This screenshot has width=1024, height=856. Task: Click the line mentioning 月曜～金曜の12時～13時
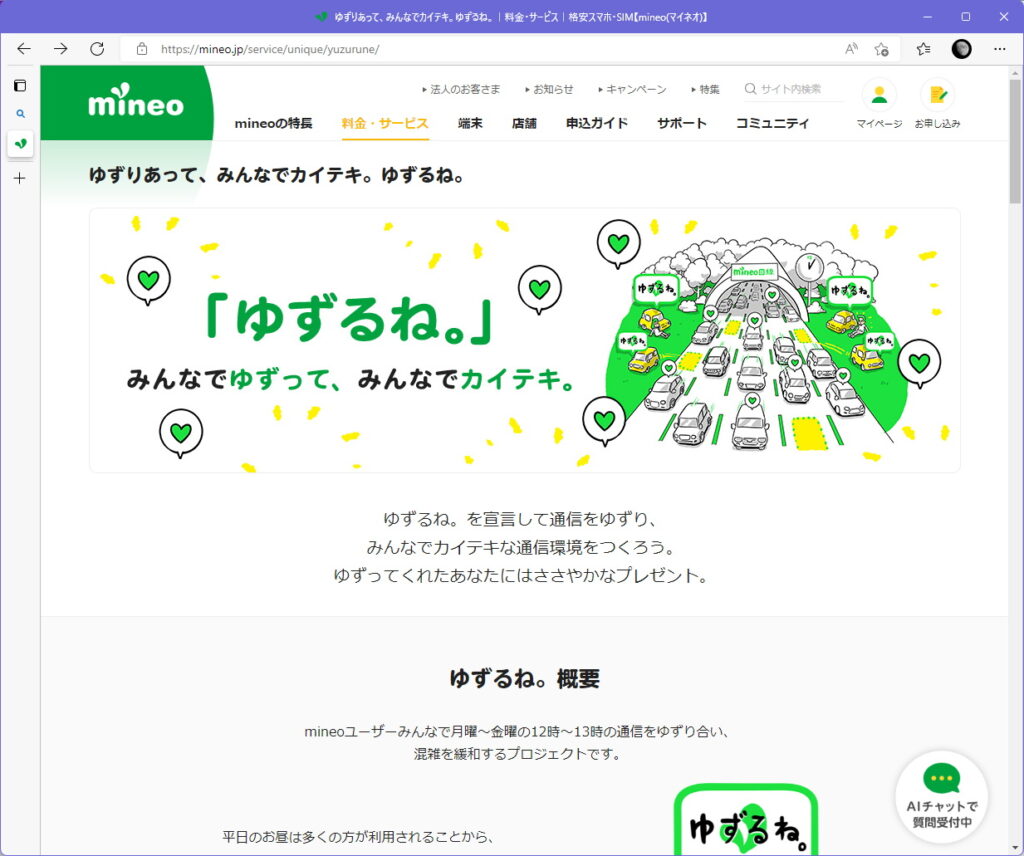pyautogui.click(x=517, y=731)
